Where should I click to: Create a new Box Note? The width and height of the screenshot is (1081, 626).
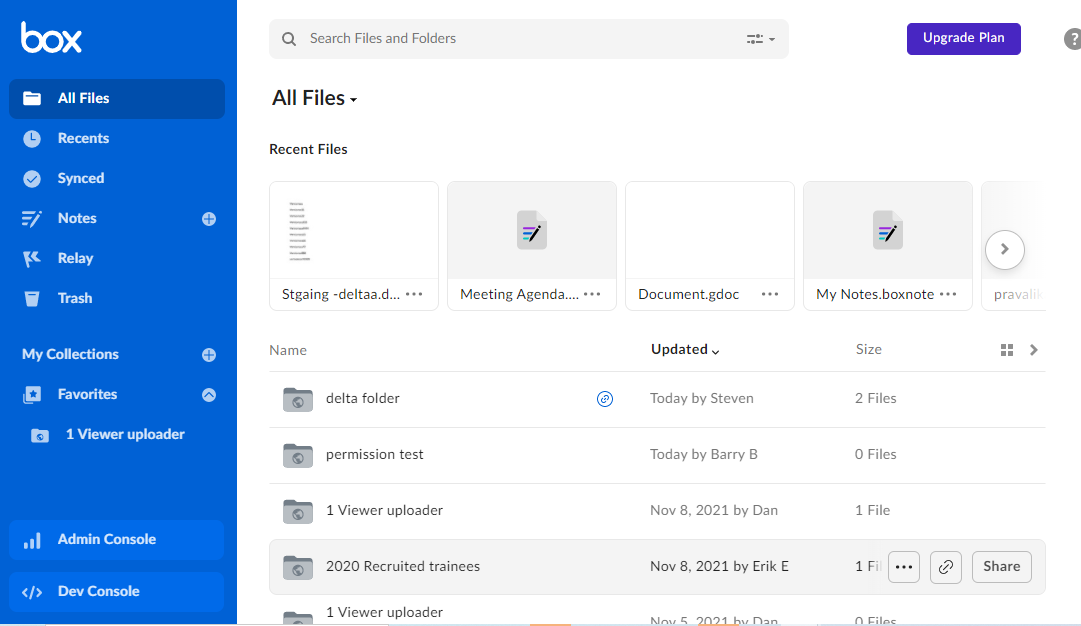point(208,218)
